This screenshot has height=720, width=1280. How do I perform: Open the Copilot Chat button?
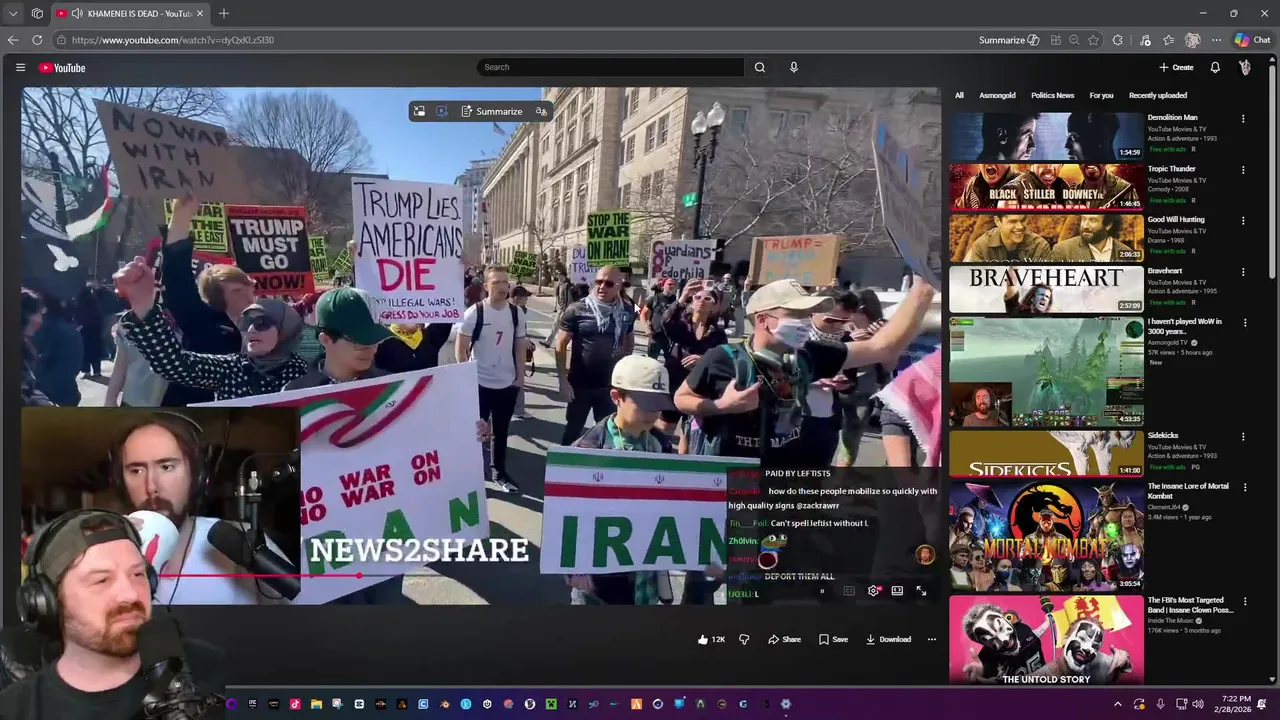(1252, 40)
